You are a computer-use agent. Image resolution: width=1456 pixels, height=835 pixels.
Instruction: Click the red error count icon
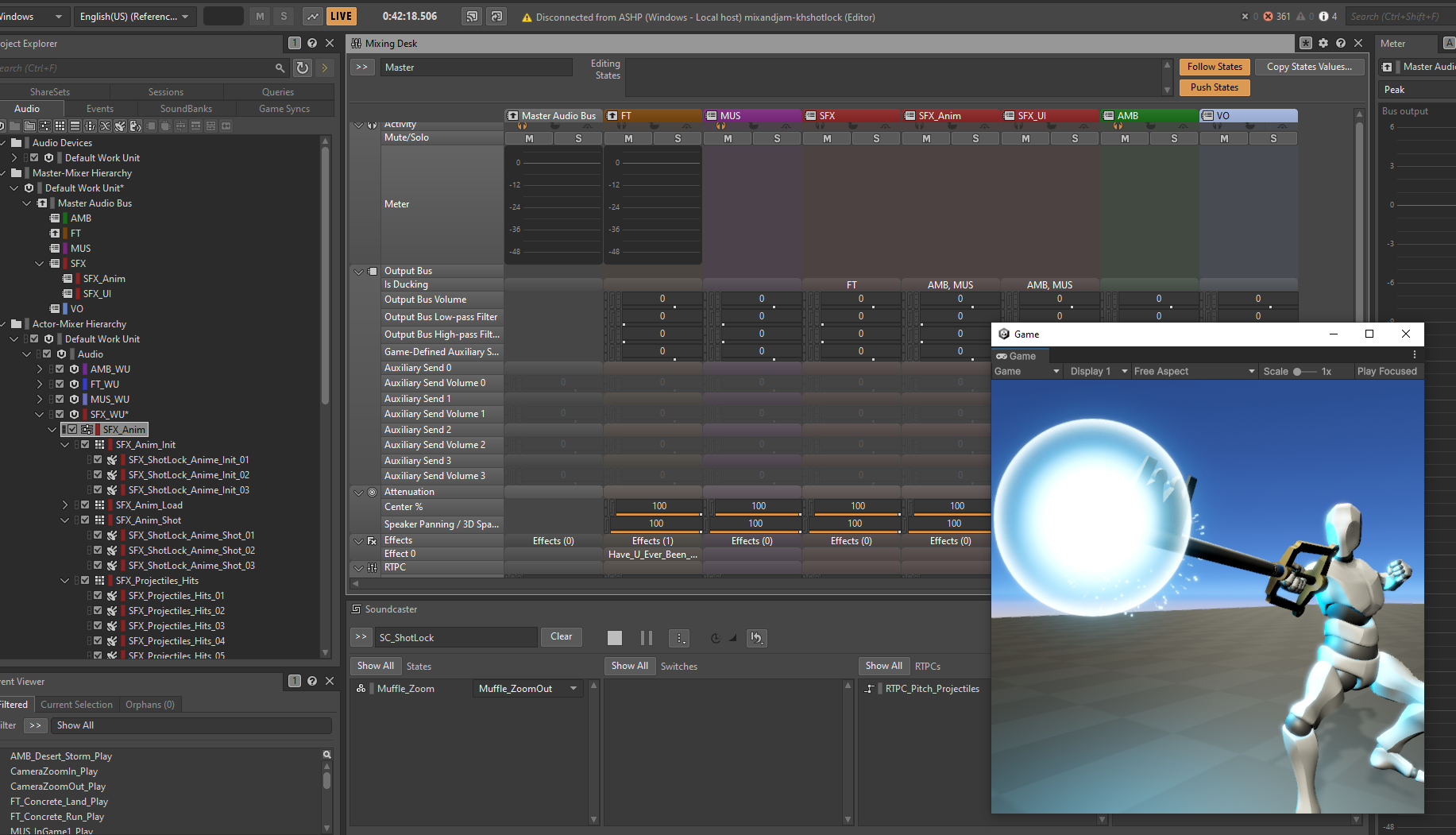(x=1268, y=17)
